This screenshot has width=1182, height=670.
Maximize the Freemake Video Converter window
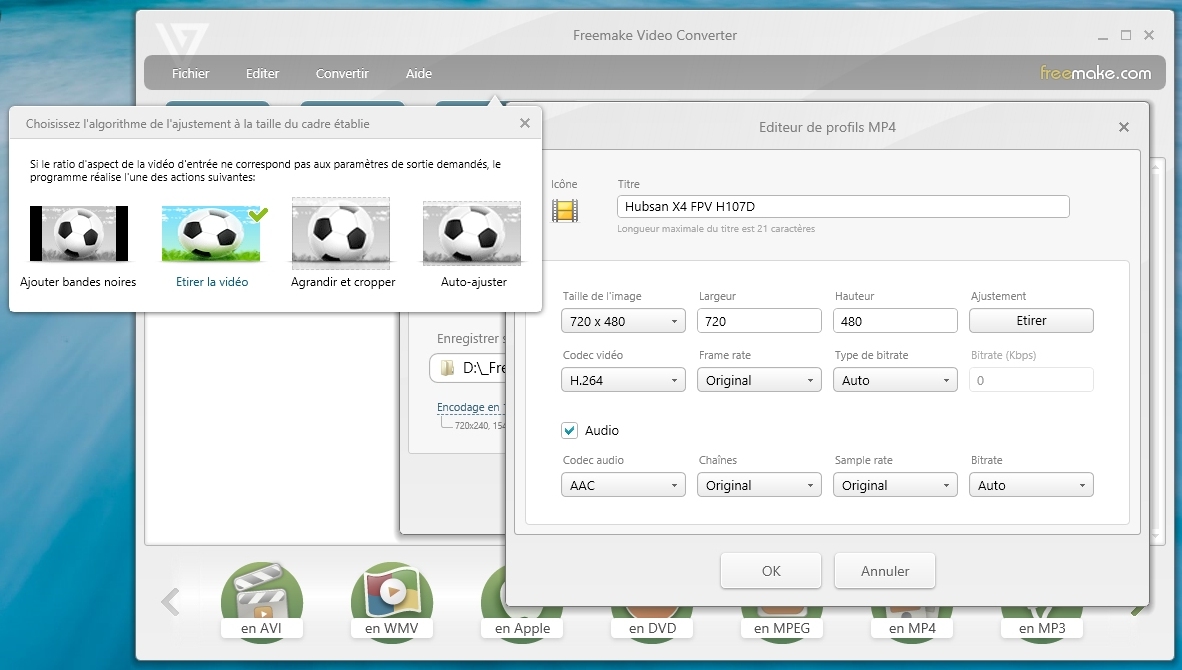pos(1125,35)
